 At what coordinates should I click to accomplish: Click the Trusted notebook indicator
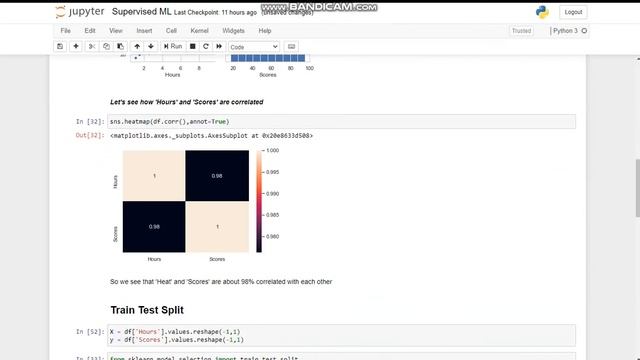(522, 31)
